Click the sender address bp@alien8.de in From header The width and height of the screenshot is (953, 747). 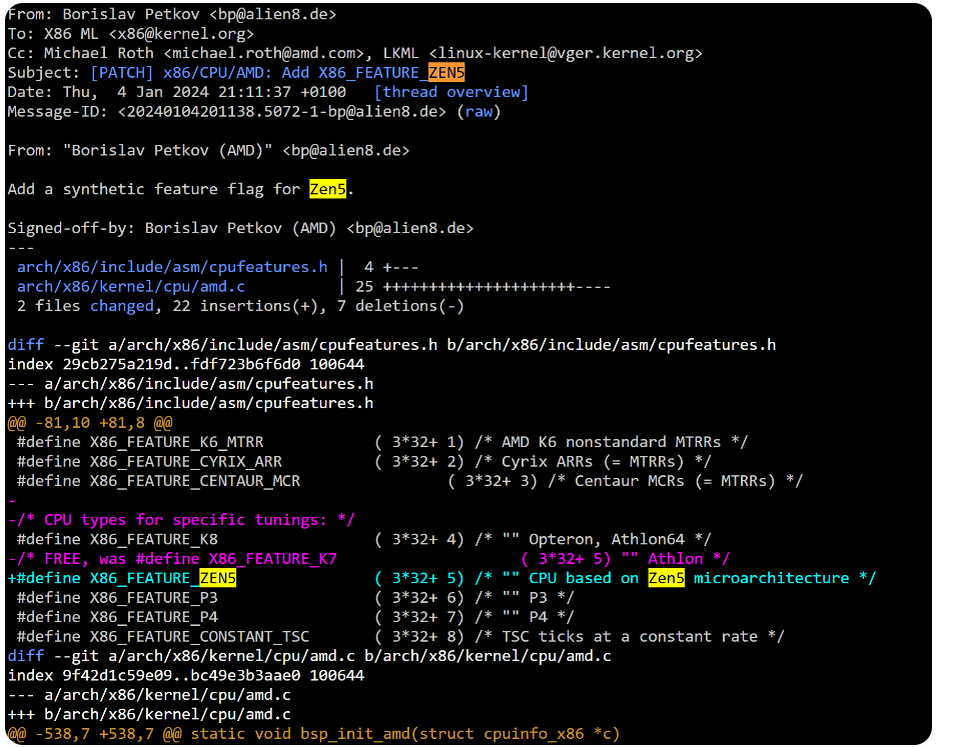(x=273, y=15)
